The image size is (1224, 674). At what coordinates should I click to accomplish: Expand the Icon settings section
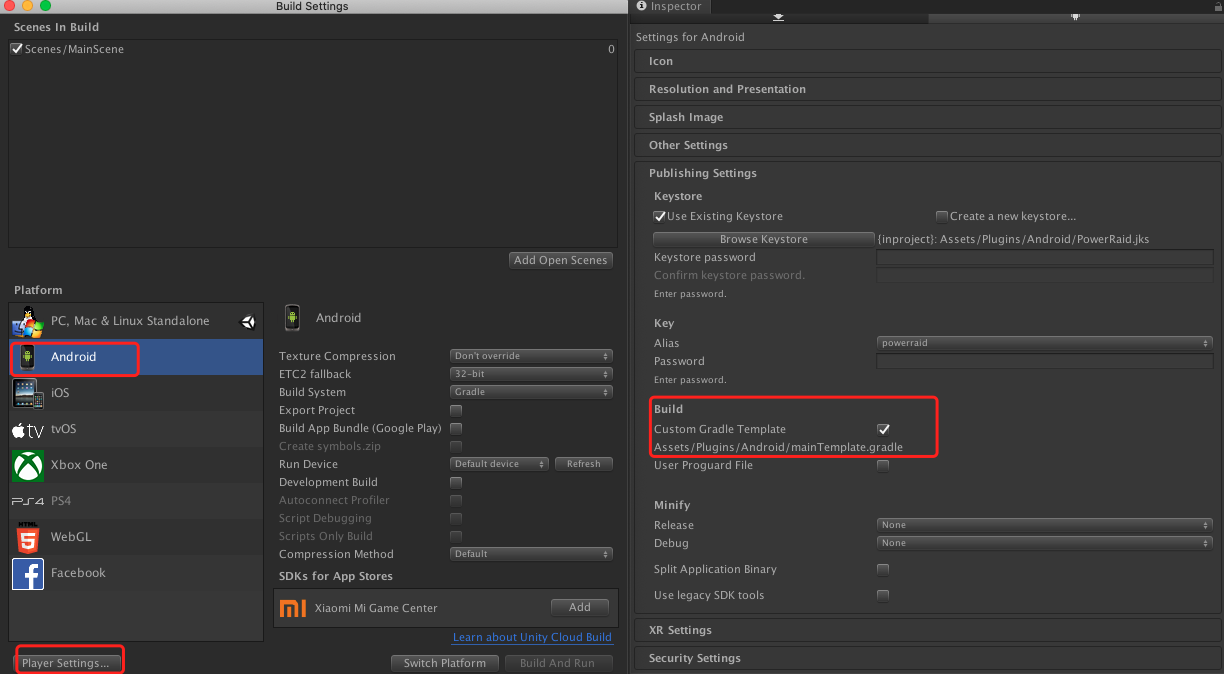click(x=927, y=61)
